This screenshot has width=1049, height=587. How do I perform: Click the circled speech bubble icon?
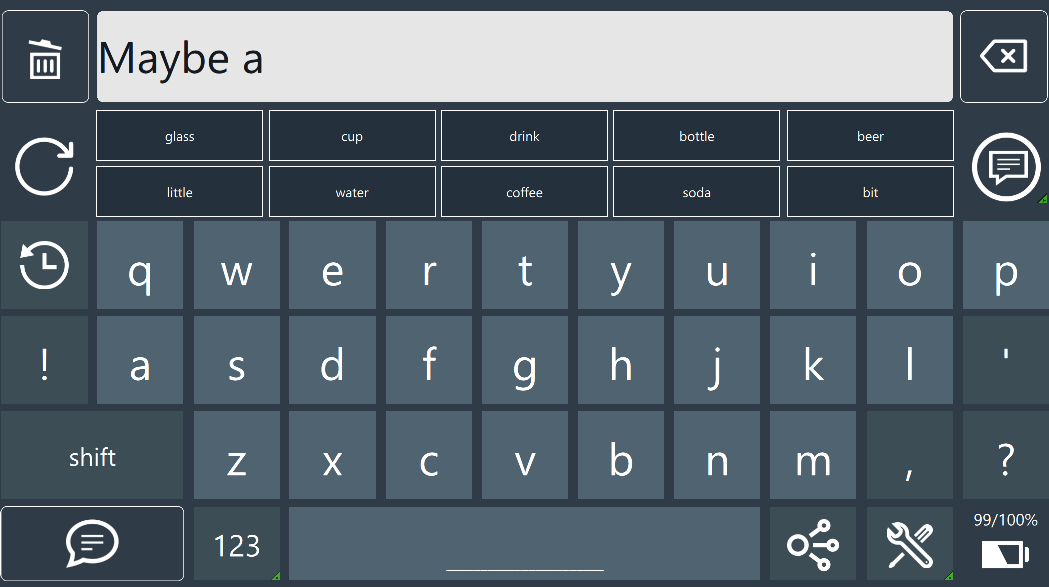[x=1004, y=166]
